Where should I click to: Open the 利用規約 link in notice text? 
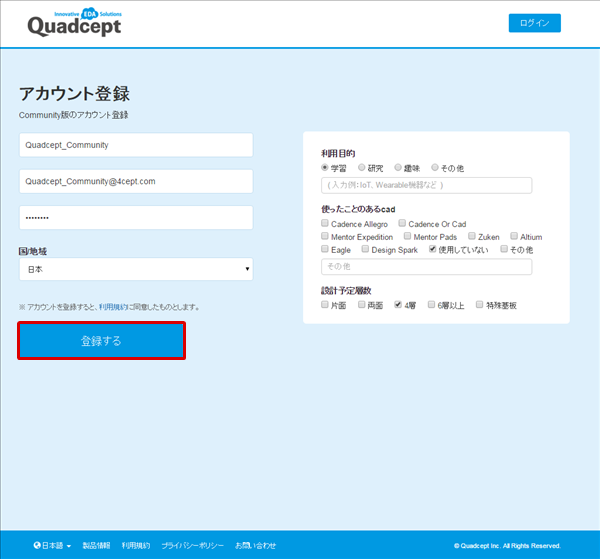tap(113, 307)
